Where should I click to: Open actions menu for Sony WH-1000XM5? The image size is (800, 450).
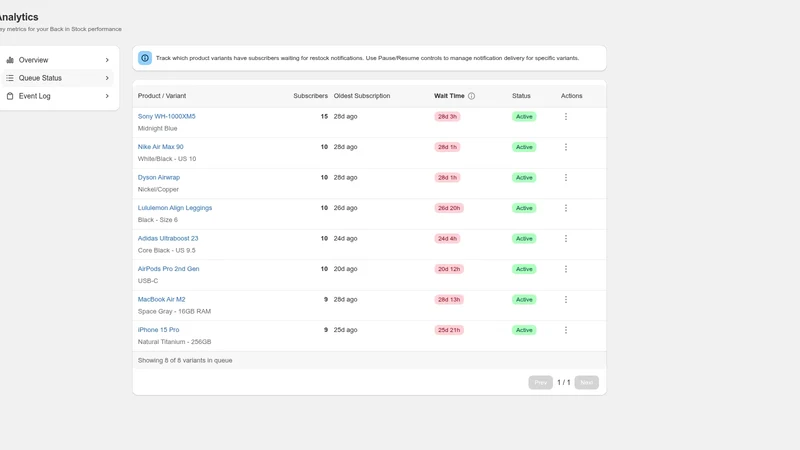pyautogui.click(x=566, y=116)
